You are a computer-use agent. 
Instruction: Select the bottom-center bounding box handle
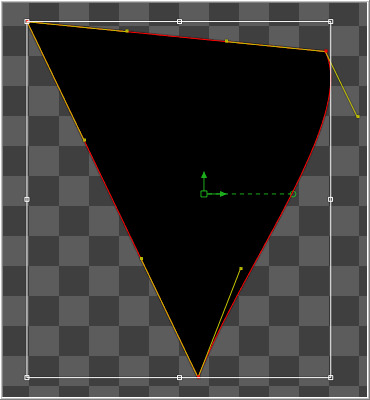179,377
